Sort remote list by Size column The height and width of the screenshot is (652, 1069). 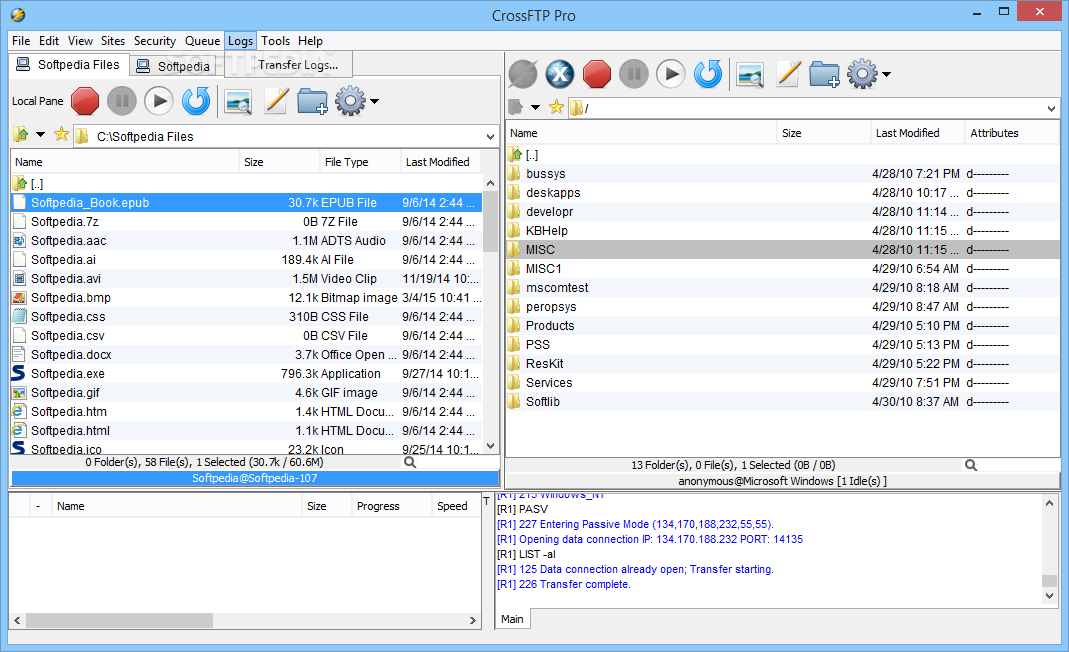(824, 133)
